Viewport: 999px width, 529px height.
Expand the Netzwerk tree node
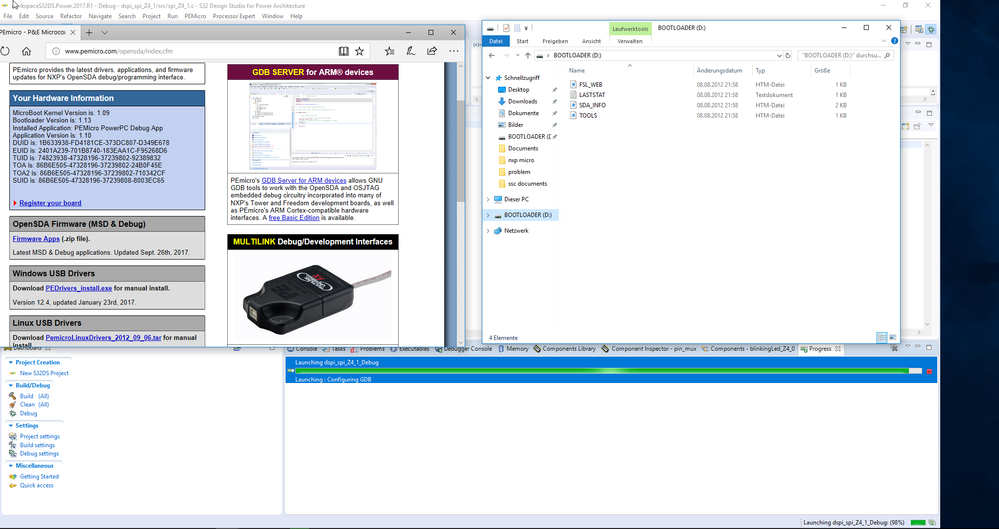[x=489, y=231]
